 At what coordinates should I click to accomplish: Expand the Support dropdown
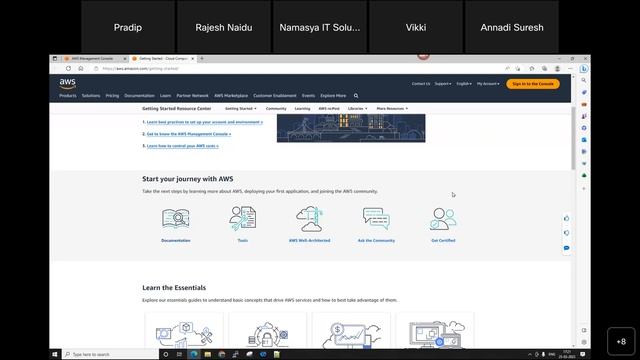tap(443, 84)
